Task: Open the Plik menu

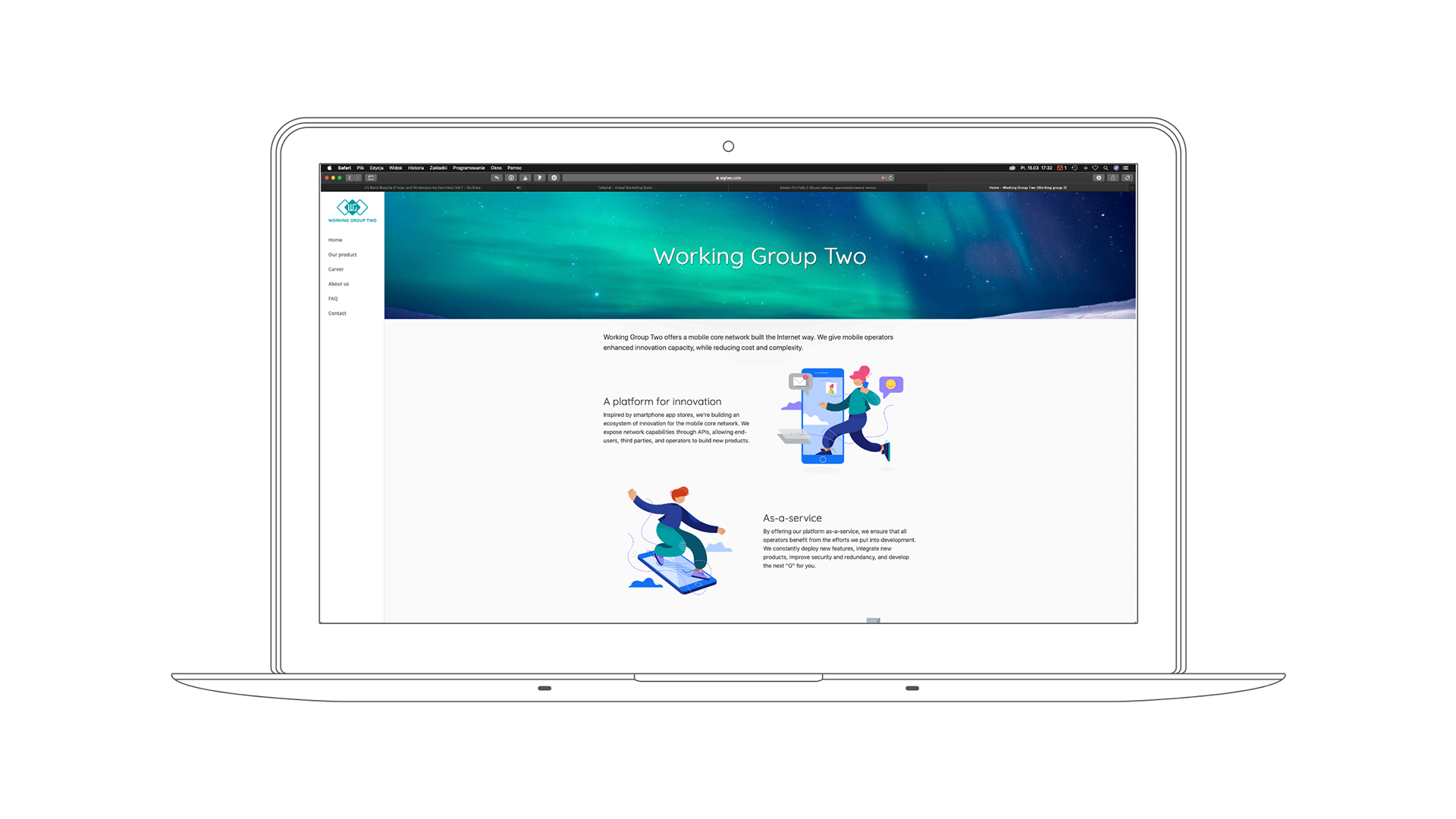Action: click(x=360, y=168)
